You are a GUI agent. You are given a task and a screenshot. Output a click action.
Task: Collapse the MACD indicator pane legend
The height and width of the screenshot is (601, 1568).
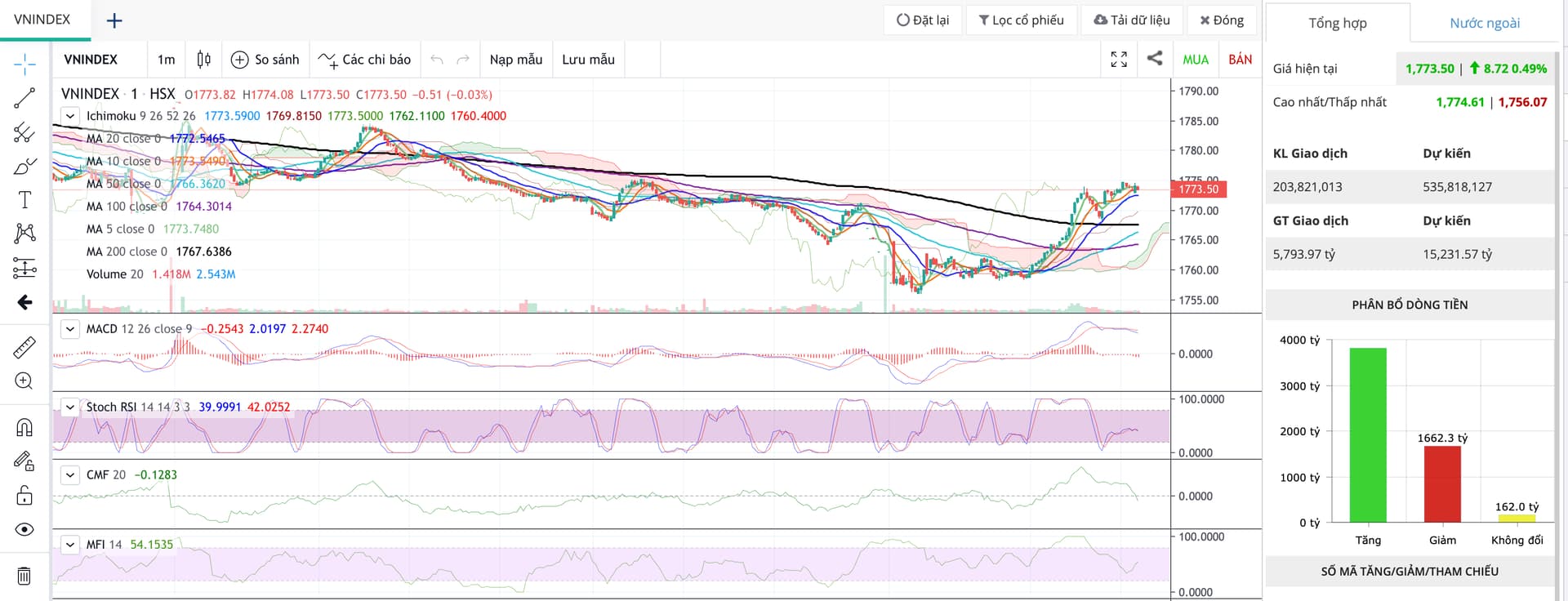click(70, 329)
